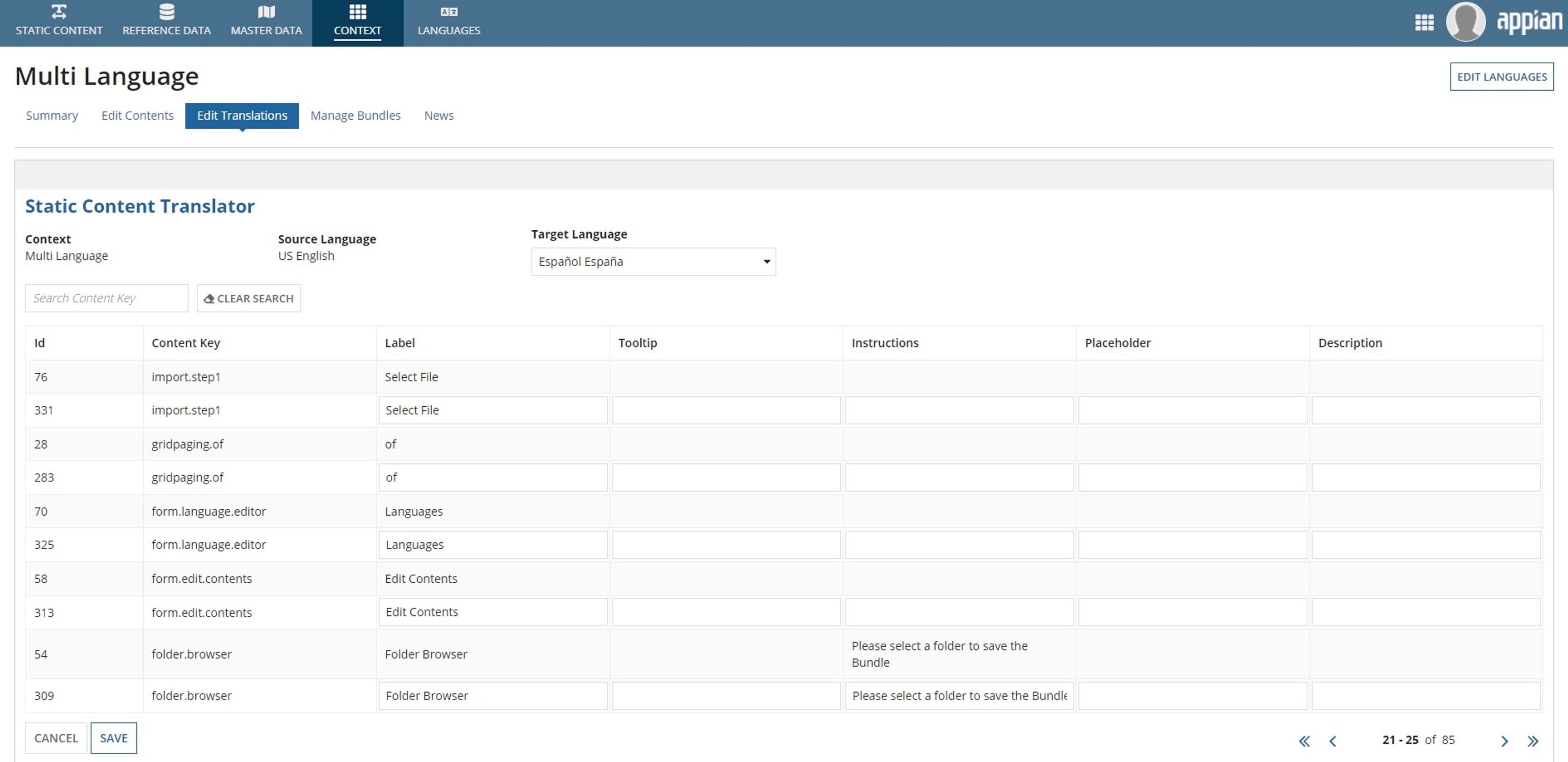Click the source Instructions text for id 54
This screenshot has height=762, width=1568.
click(x=939, y=654)
